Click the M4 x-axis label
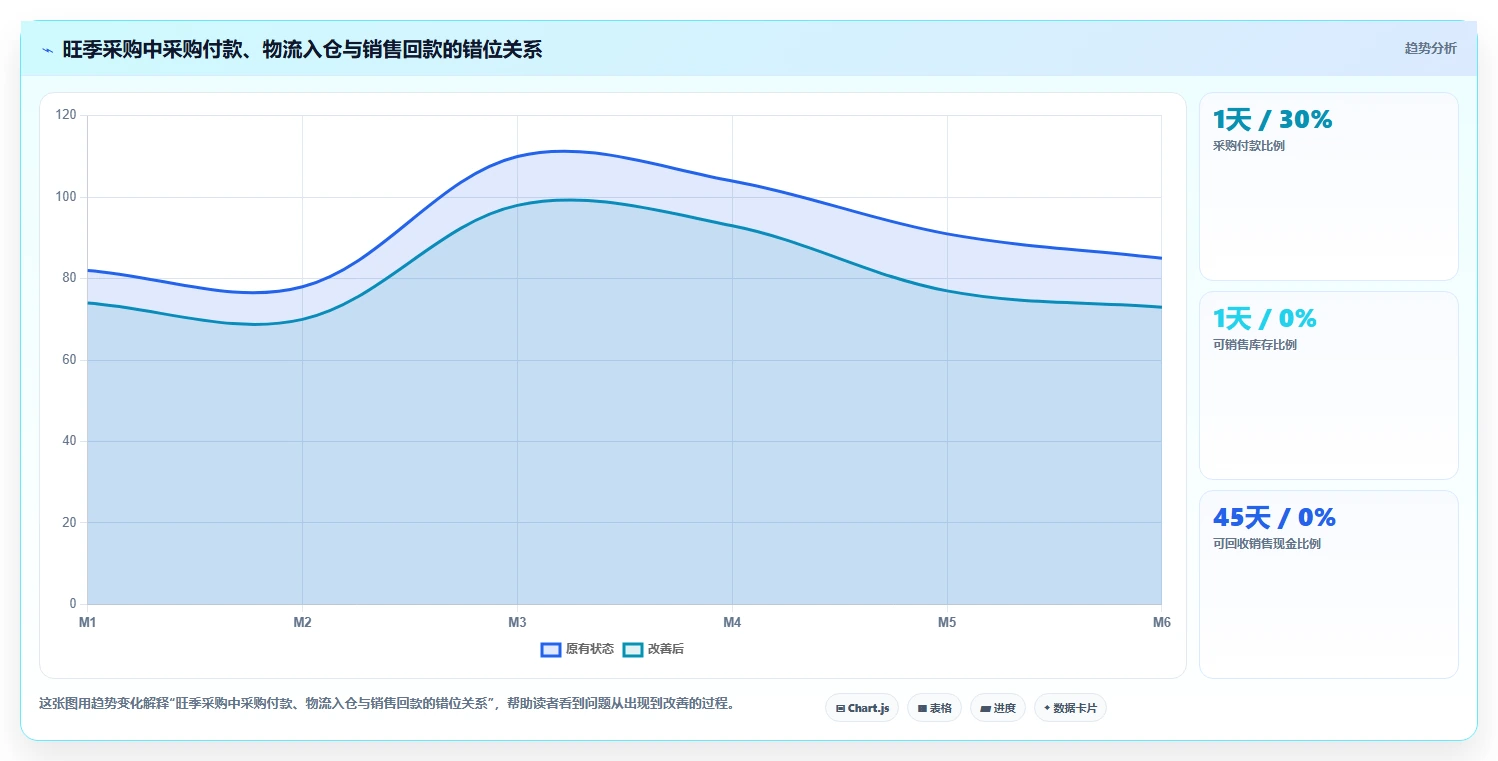This screenshot has height=761, width=1498. pos(732,623)
